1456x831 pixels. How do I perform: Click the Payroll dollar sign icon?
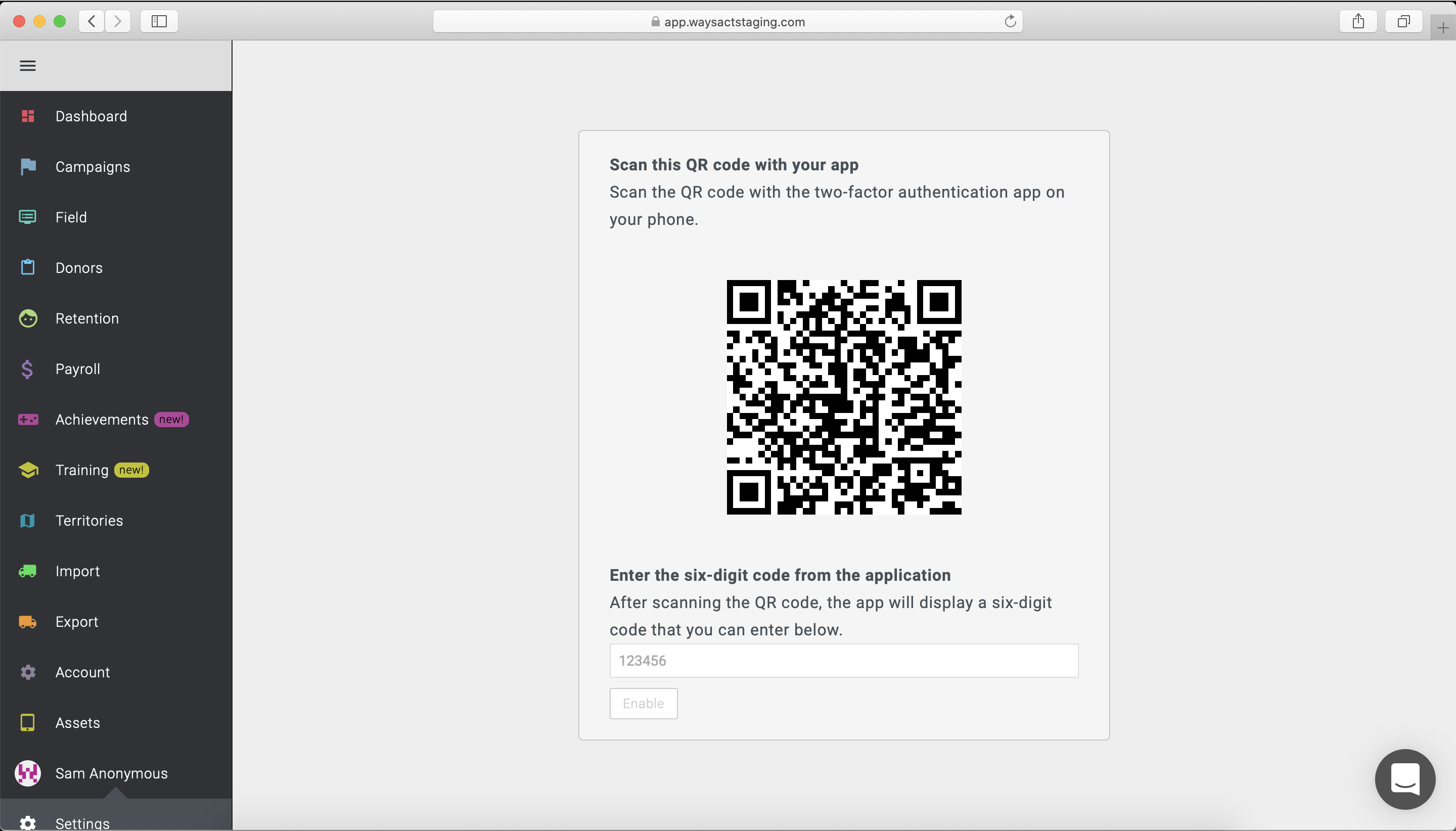click(27, 369)
